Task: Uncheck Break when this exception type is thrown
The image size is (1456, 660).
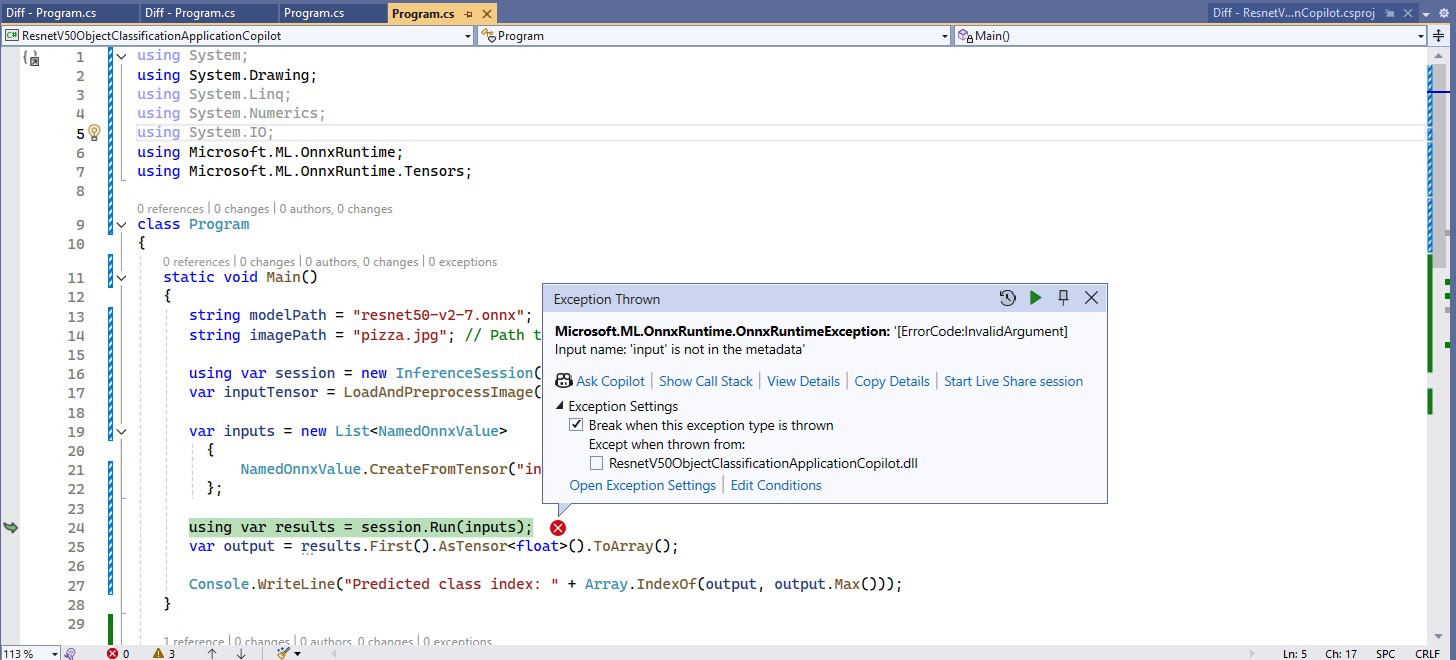Action: [576, 425]
